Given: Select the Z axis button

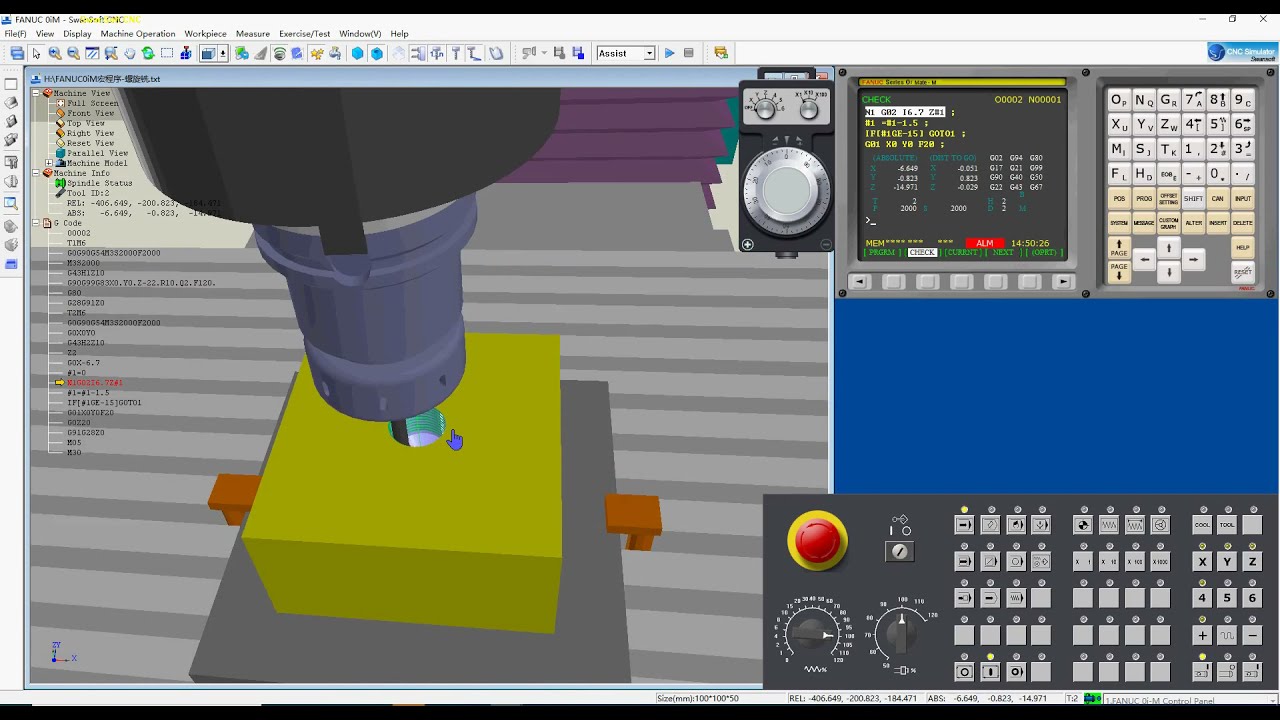Looking at the screenshot, I should point(1251,562).
